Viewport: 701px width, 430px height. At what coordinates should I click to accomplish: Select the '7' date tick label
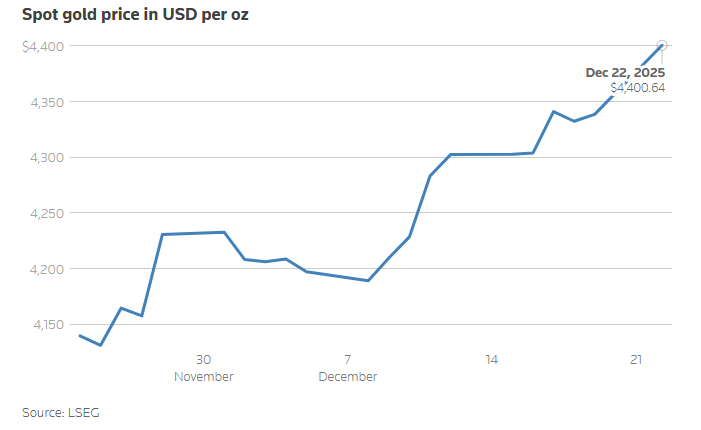[348, 360]
